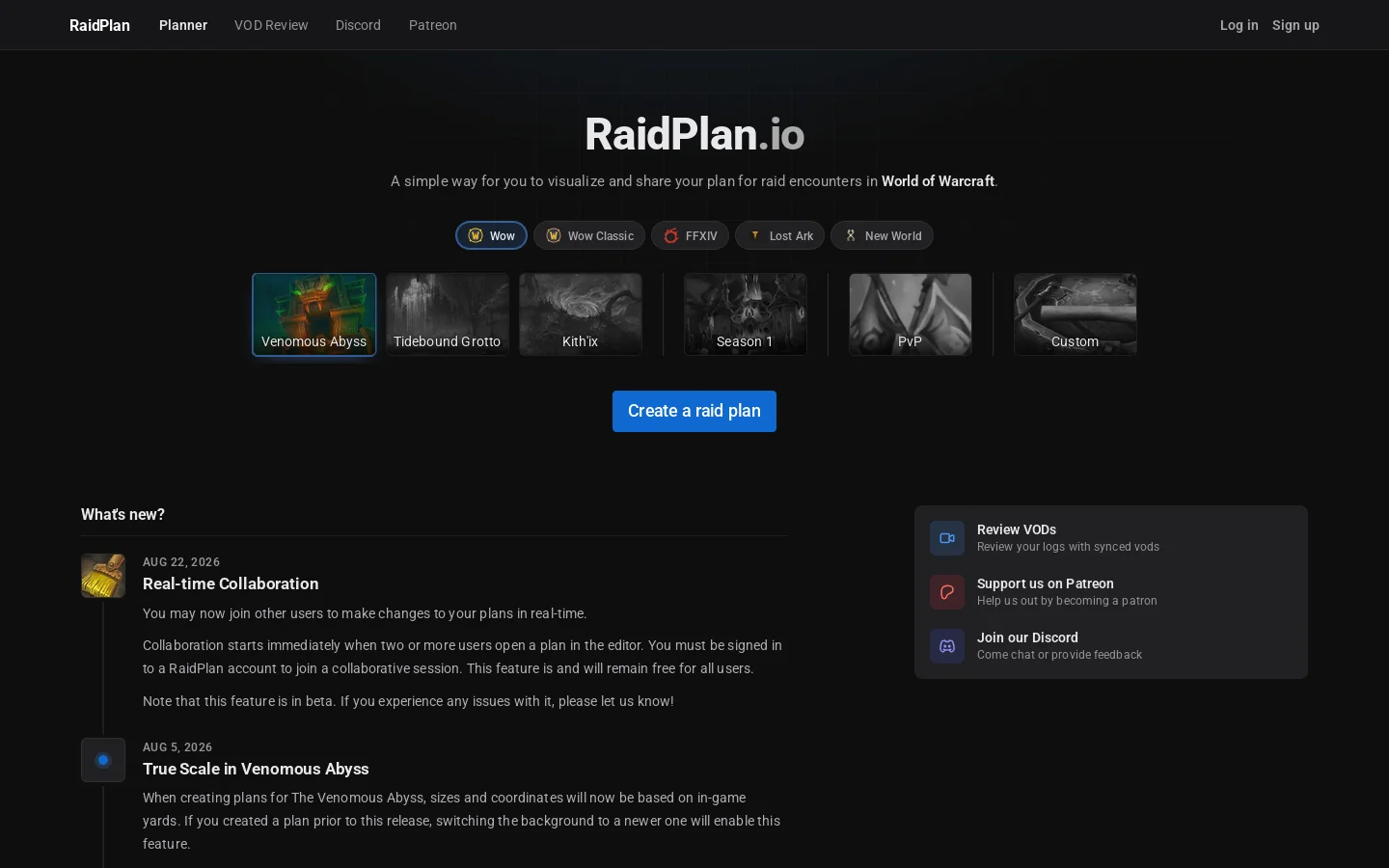Image resolution: width=1389 pixels, height=868 pixels.
Task: Click the Create a raid plan button
Action: click(694, 411)
